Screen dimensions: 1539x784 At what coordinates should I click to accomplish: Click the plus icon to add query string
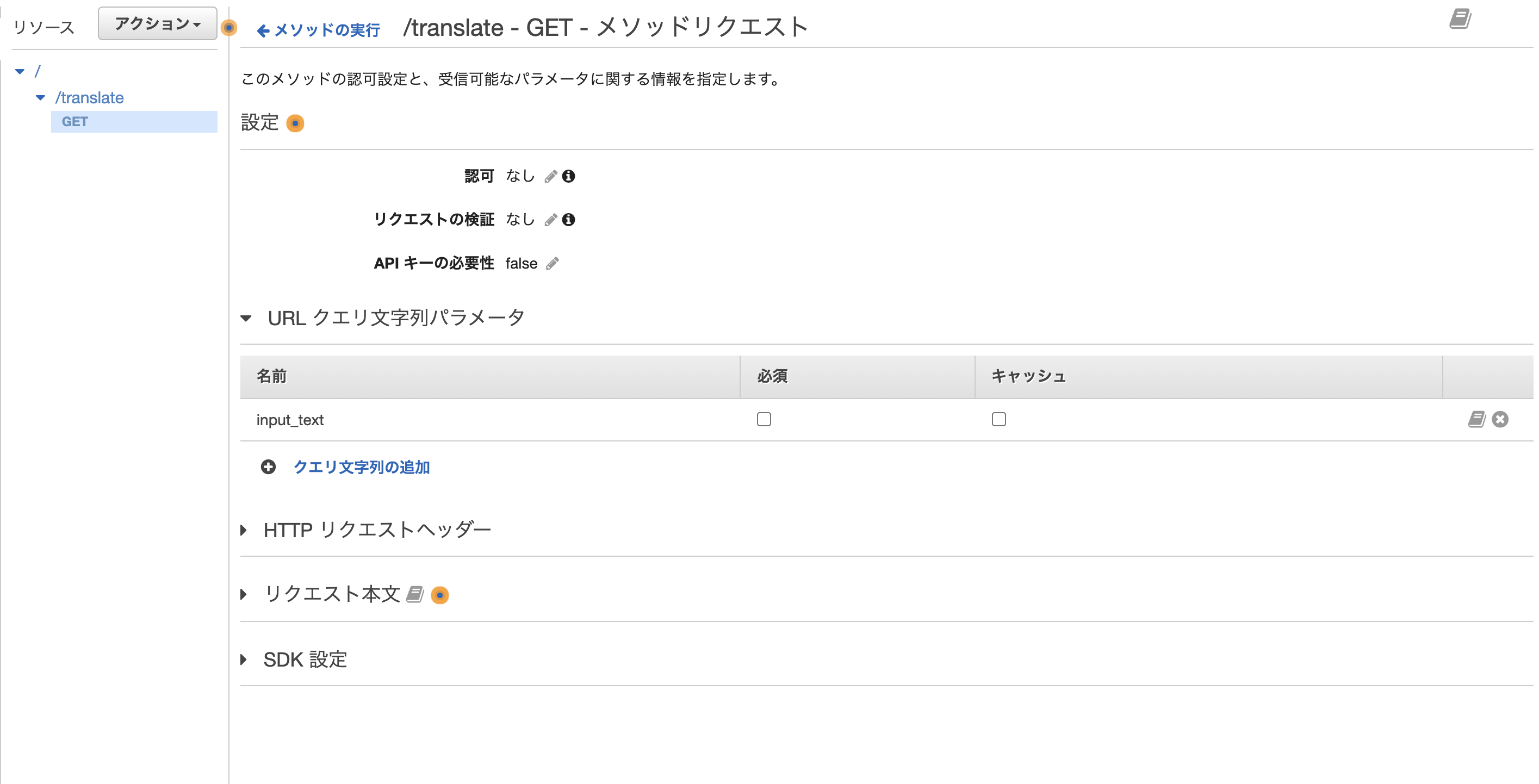[x=267, y=468]
